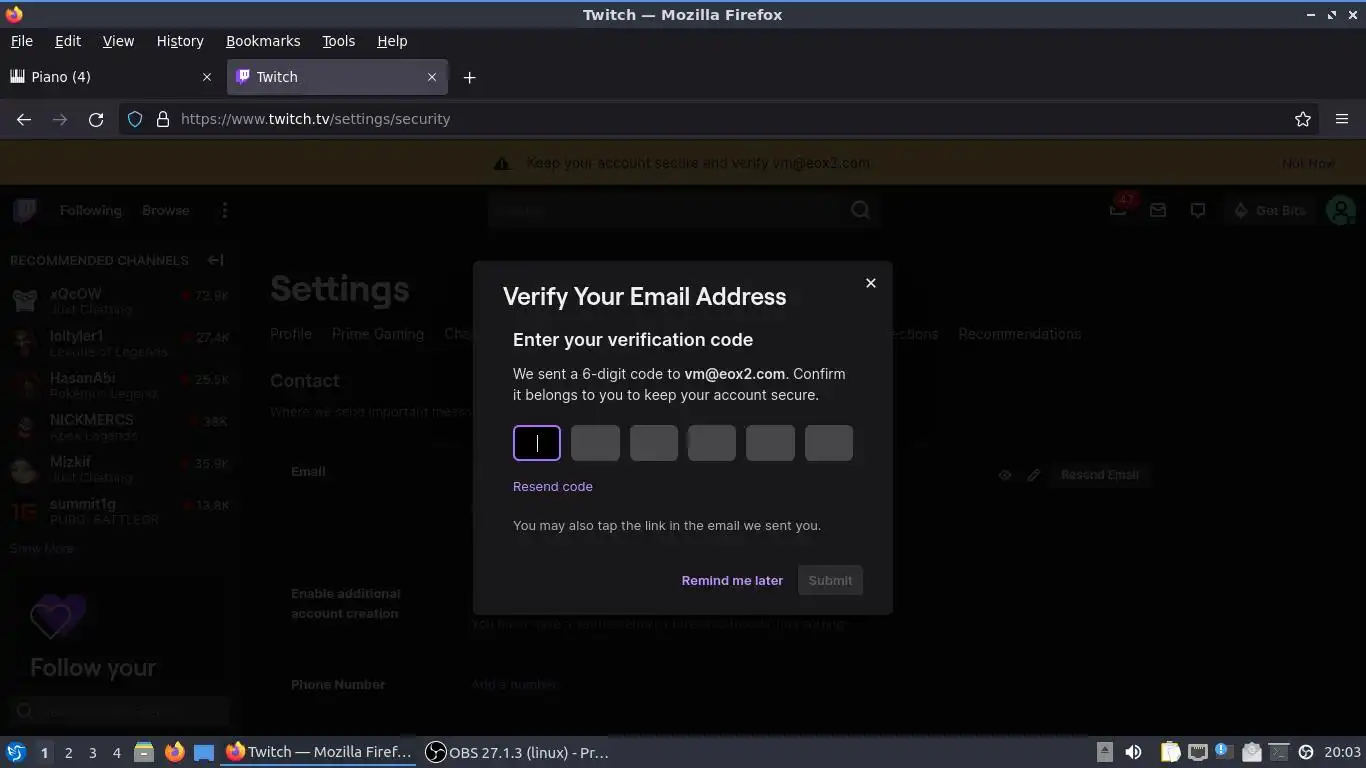Click the pencil edit email icon
Viewport: 1366px width, 768px height.
click(x=1034, y=475)
